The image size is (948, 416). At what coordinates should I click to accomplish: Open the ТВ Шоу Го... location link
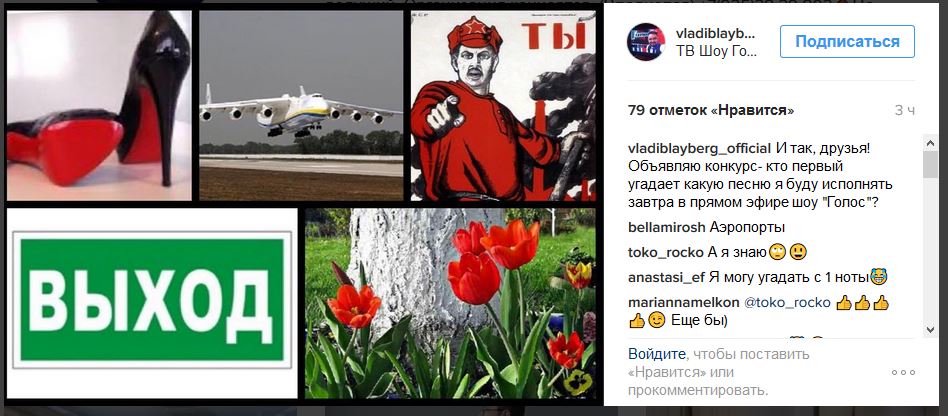pos(716,51)
